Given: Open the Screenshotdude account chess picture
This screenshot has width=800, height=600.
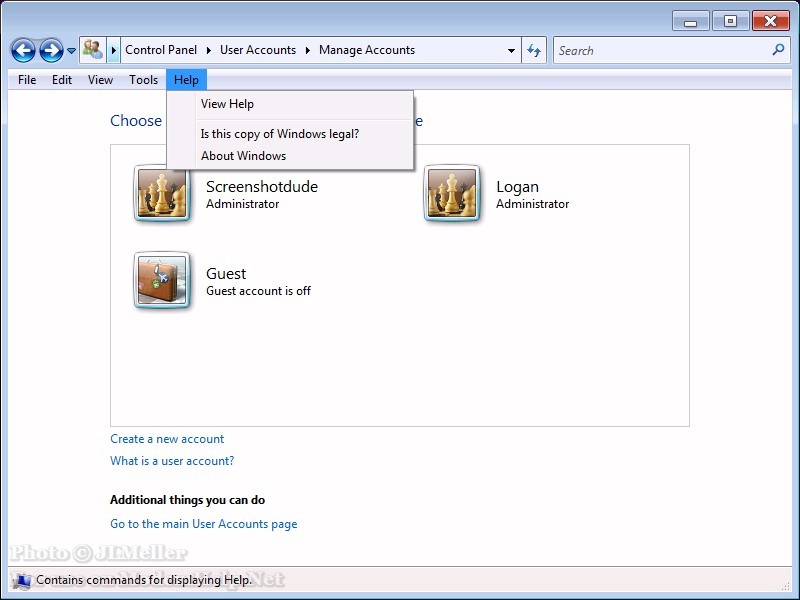Looking at the screenshot, I should (162, 193).
